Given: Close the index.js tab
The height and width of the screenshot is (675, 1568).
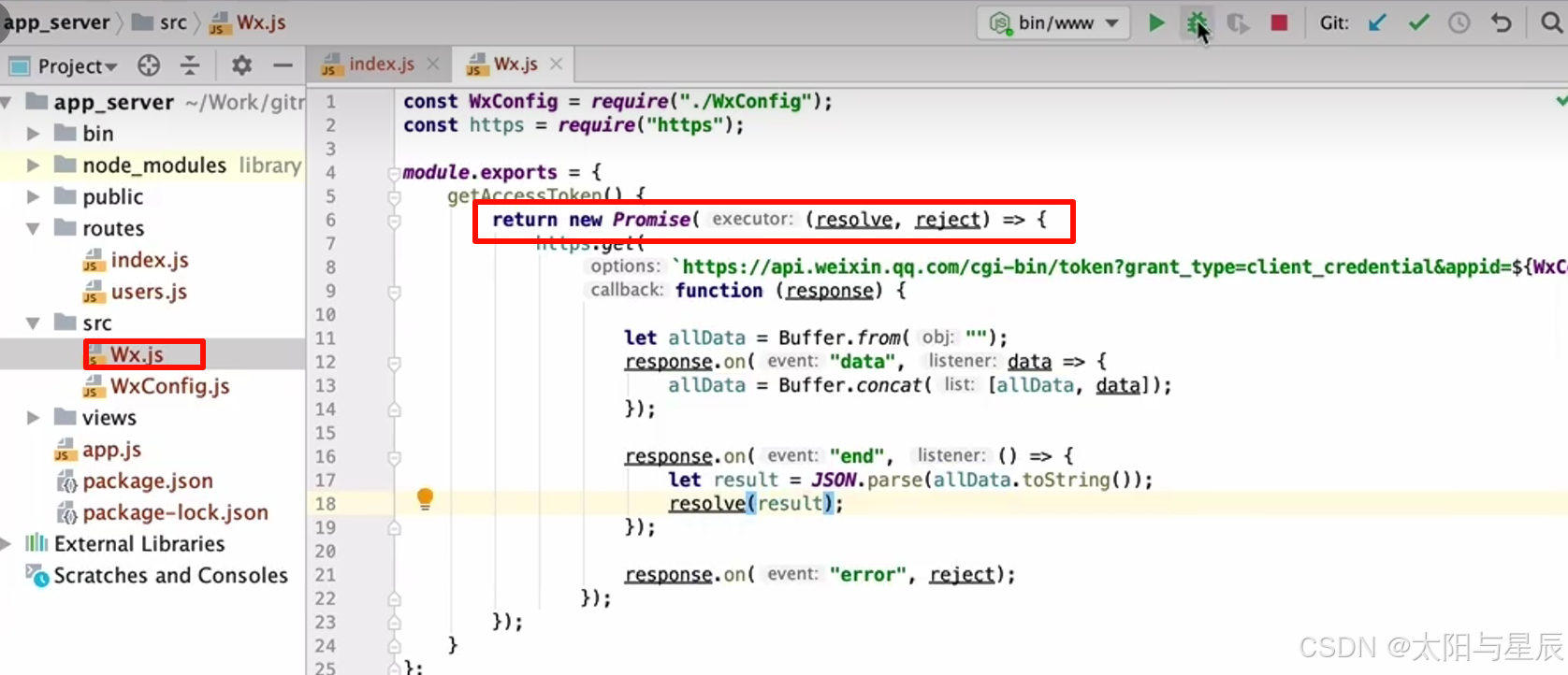Looking at the screenshot, I should (x=432, y=65).
